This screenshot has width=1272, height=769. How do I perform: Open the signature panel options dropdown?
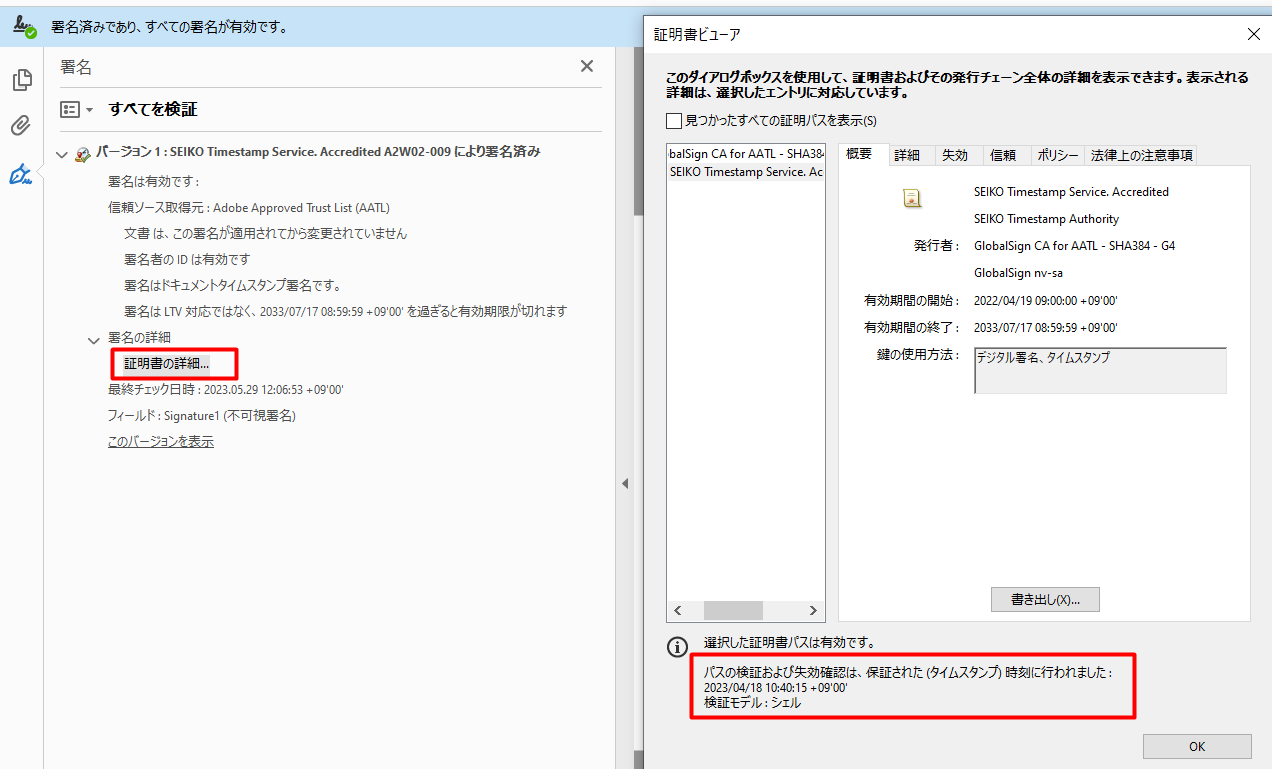click(x=77, y=109)
